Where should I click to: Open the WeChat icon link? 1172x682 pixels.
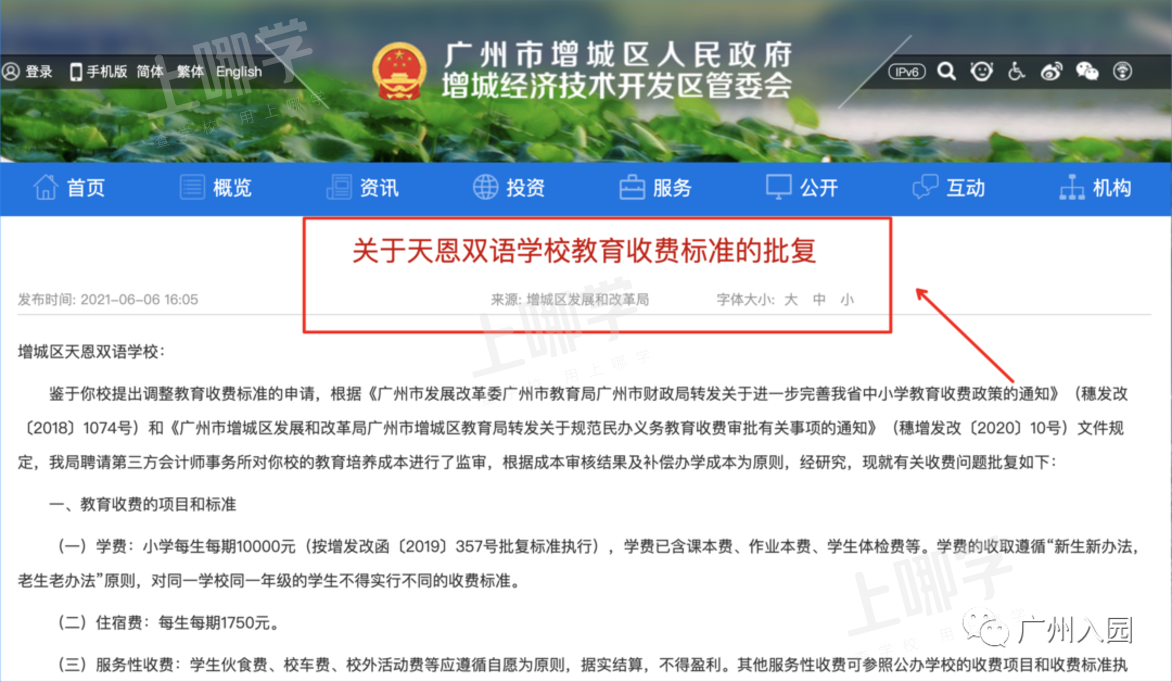(x=1087, y=72)
